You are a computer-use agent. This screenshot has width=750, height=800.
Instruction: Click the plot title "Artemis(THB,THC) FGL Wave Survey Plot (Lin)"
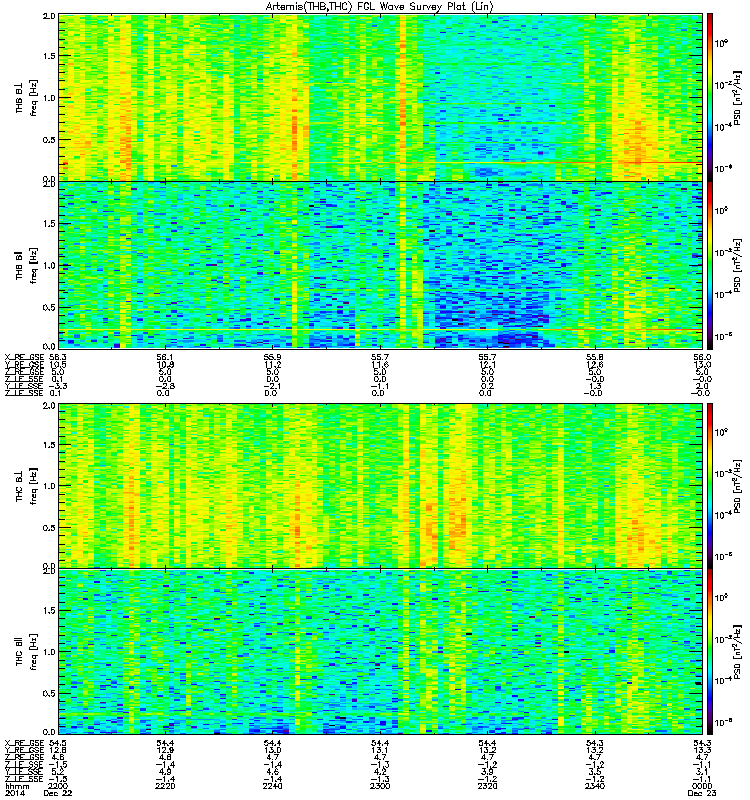(379, 7)
